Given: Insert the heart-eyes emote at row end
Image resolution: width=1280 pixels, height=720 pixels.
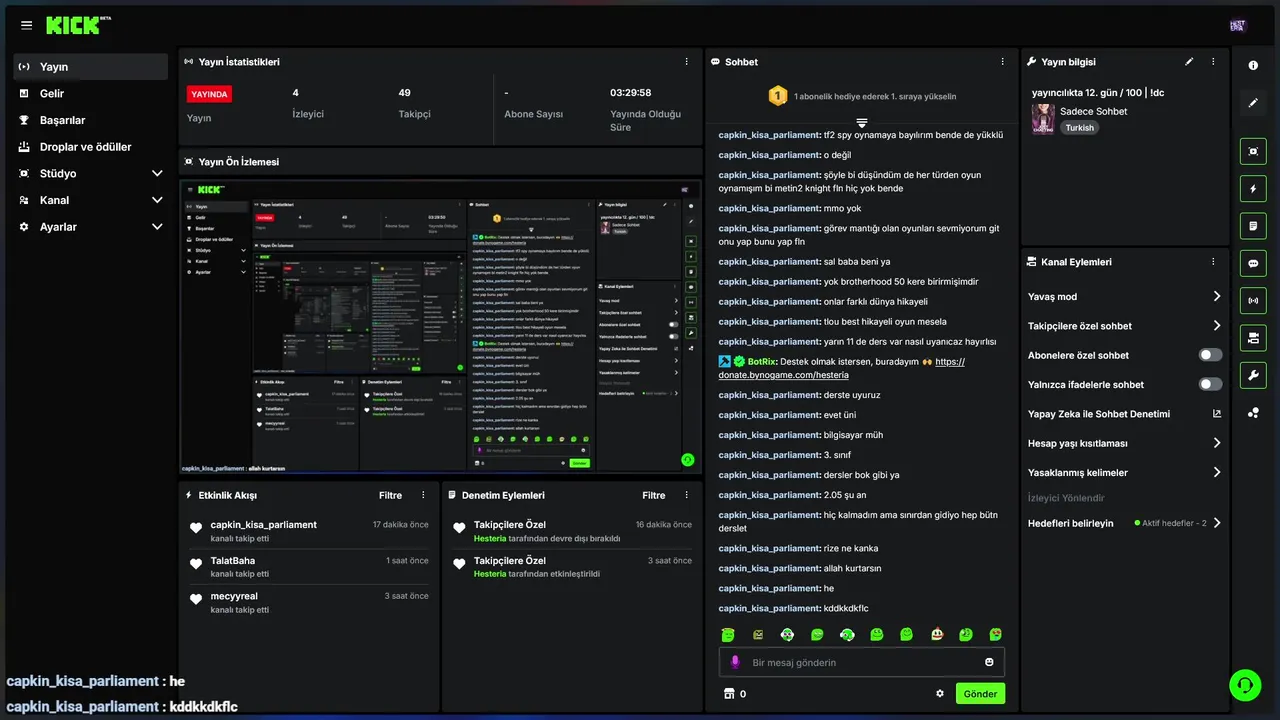Looking at the screenshot, I should (x=995, y=634).
